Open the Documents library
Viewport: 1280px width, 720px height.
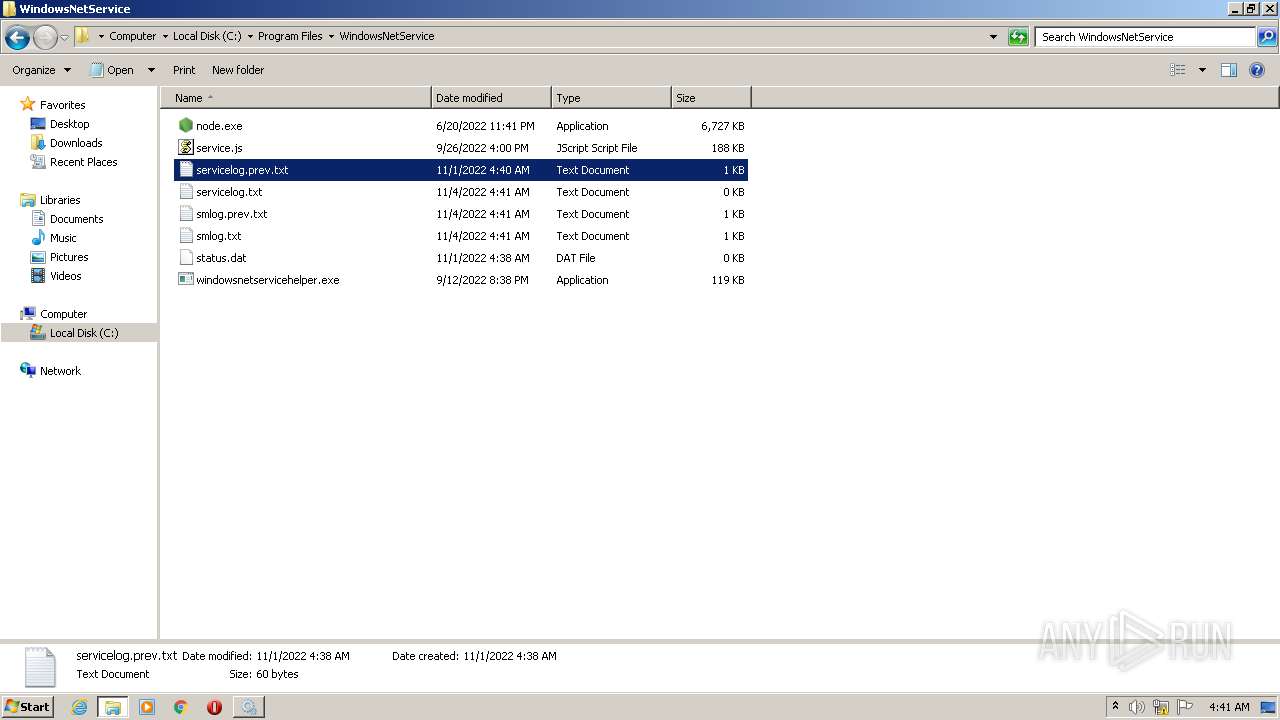click(x=76, y=219)
